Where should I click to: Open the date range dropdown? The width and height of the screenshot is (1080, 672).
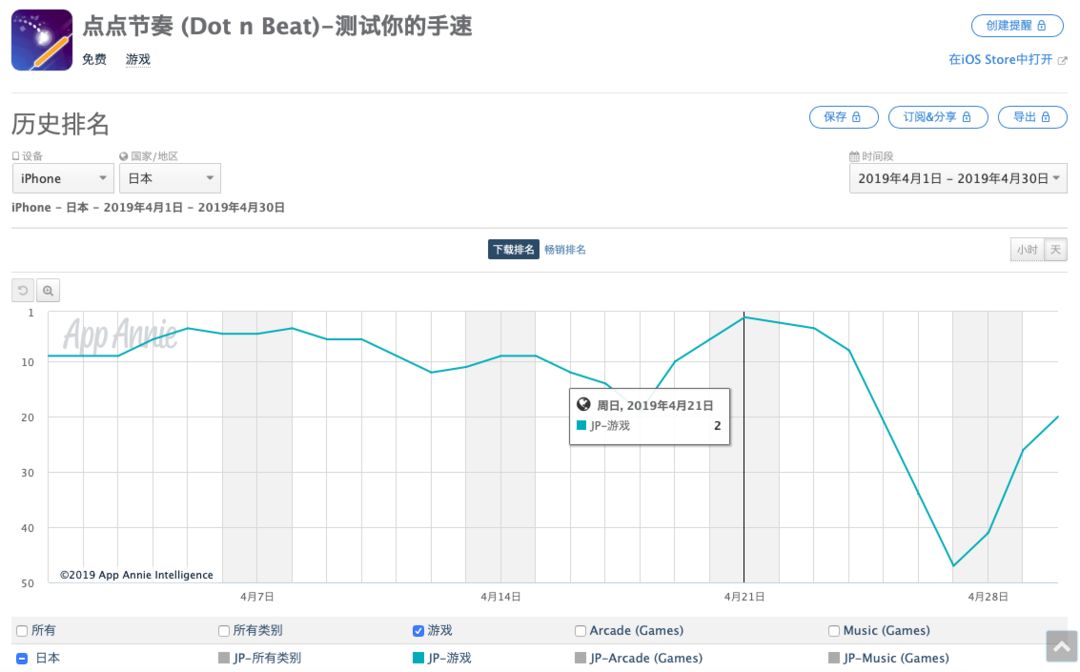[x=958, y=178]
